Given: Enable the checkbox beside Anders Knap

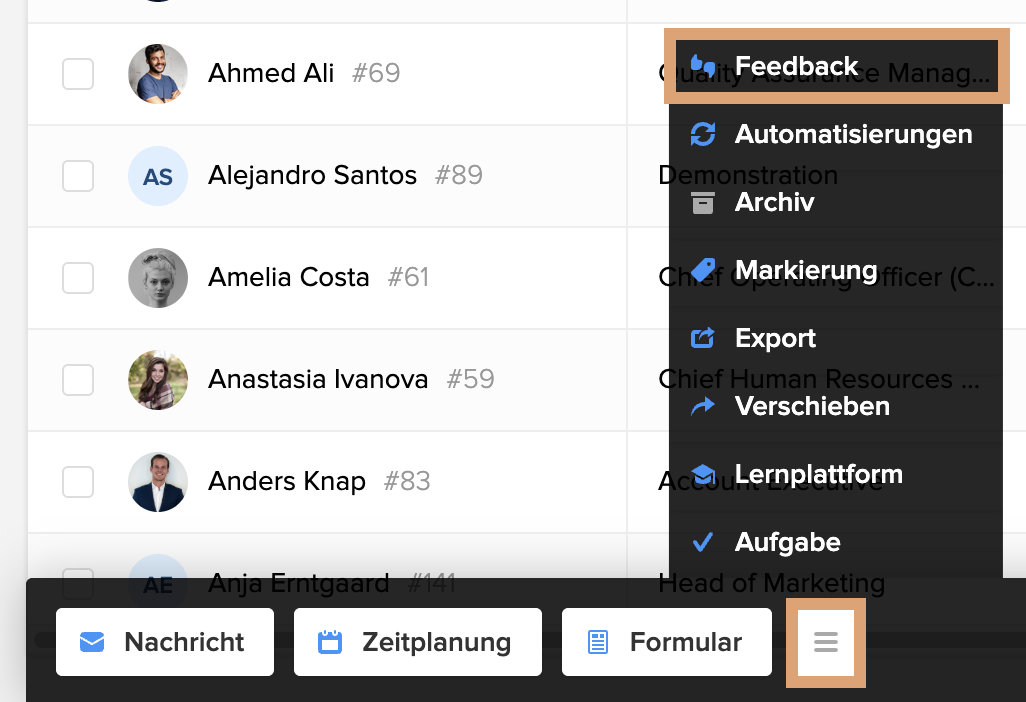Looking at the screenshot, I should pos(78,482).
